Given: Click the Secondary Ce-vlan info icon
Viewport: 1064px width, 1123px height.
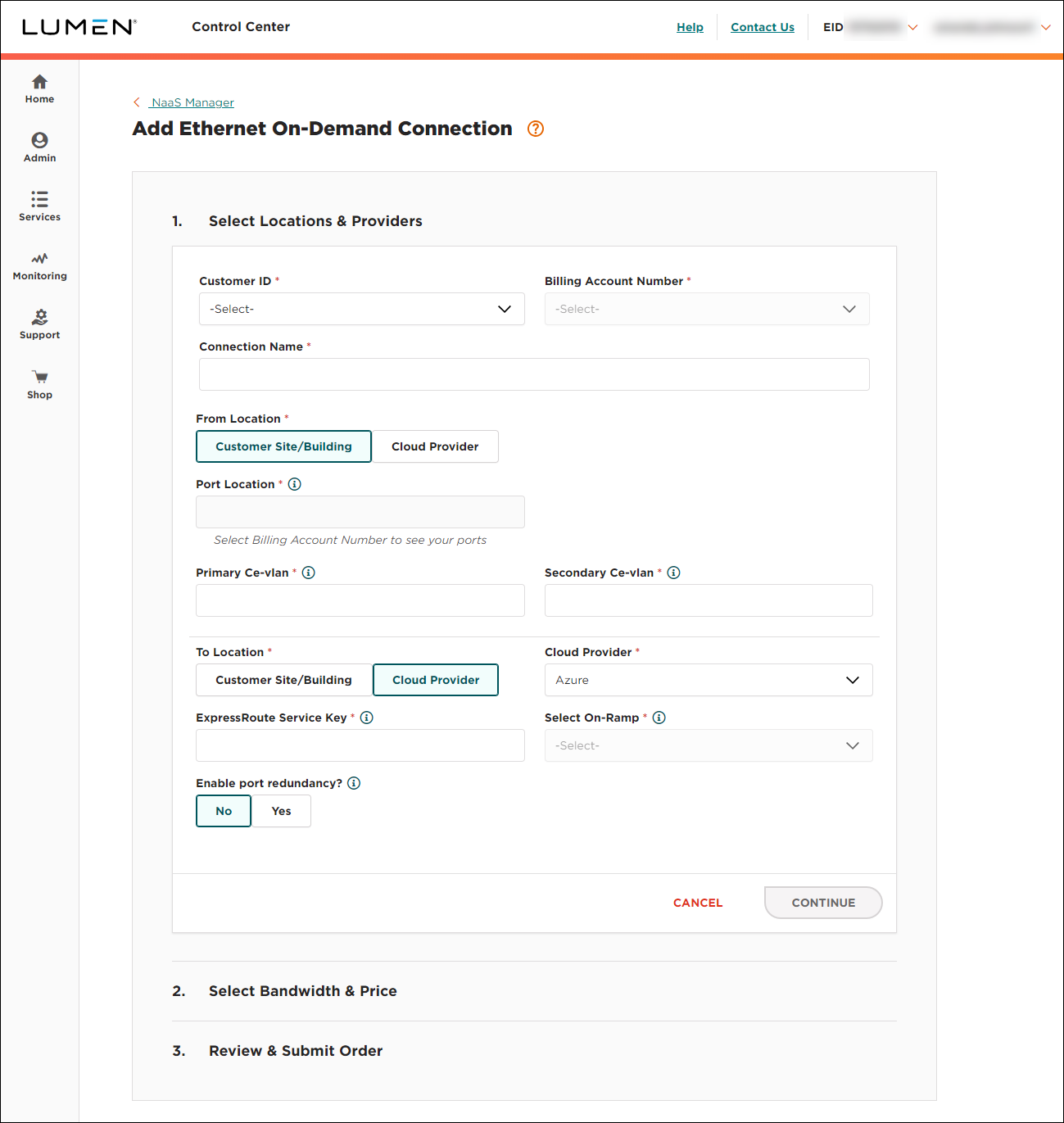Looking at the screenshot, I should [673, 573].
